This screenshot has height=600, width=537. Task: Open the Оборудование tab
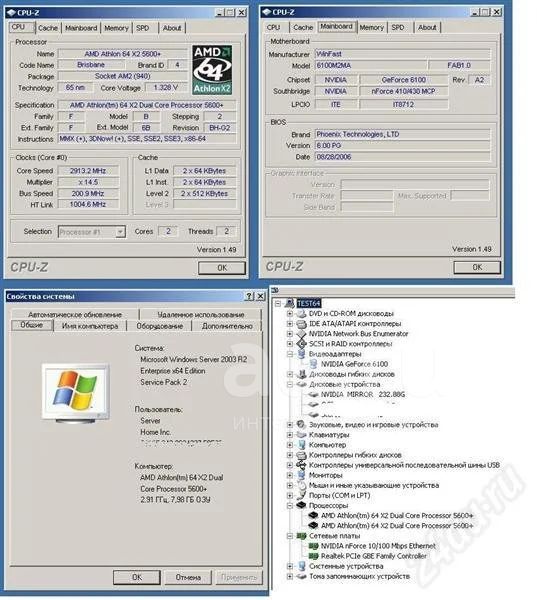coord(160,326)
